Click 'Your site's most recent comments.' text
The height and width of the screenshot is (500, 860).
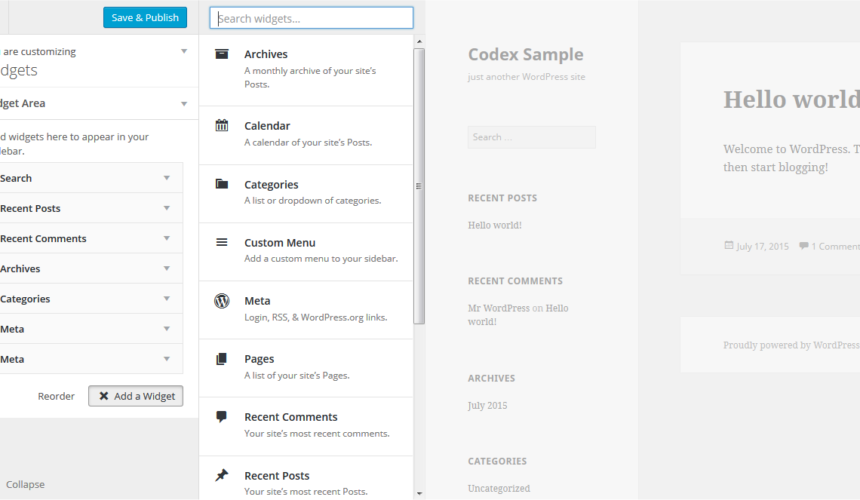click(316, 433)
